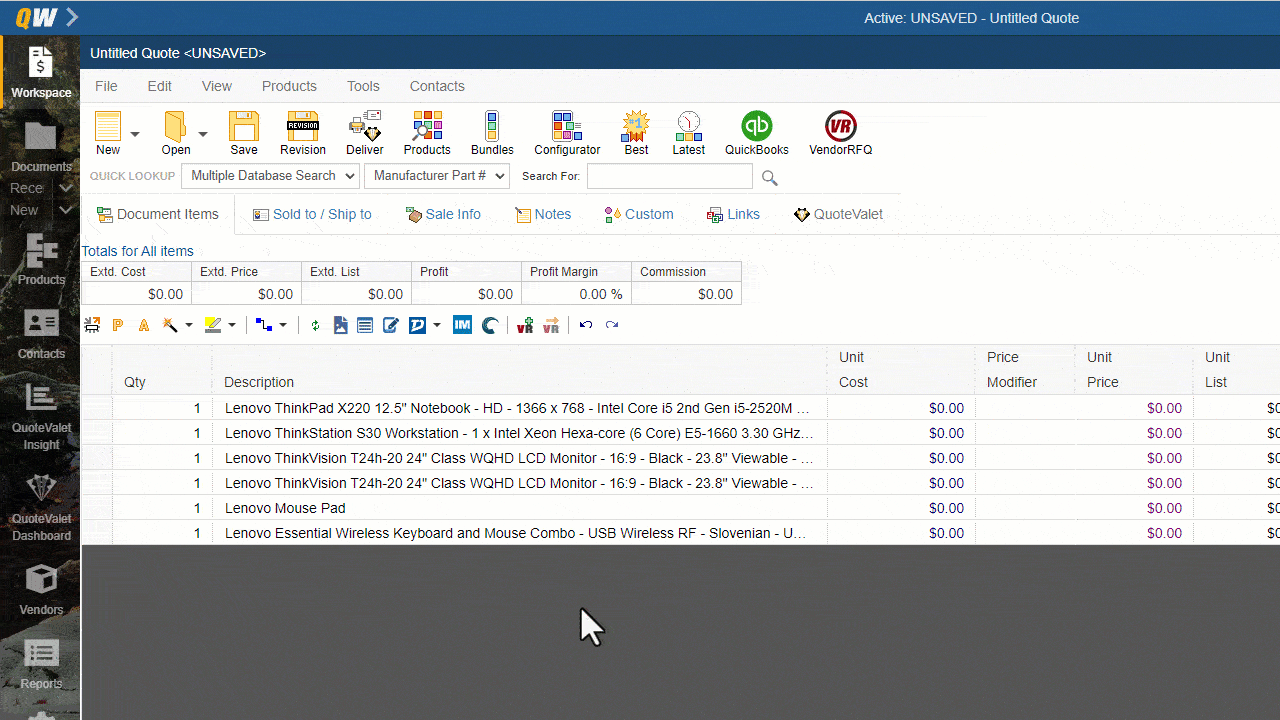Viewport: 1280px width, 720px height.
Task: Click the Vendors sidebar icon
Action: tap(40, 588)
